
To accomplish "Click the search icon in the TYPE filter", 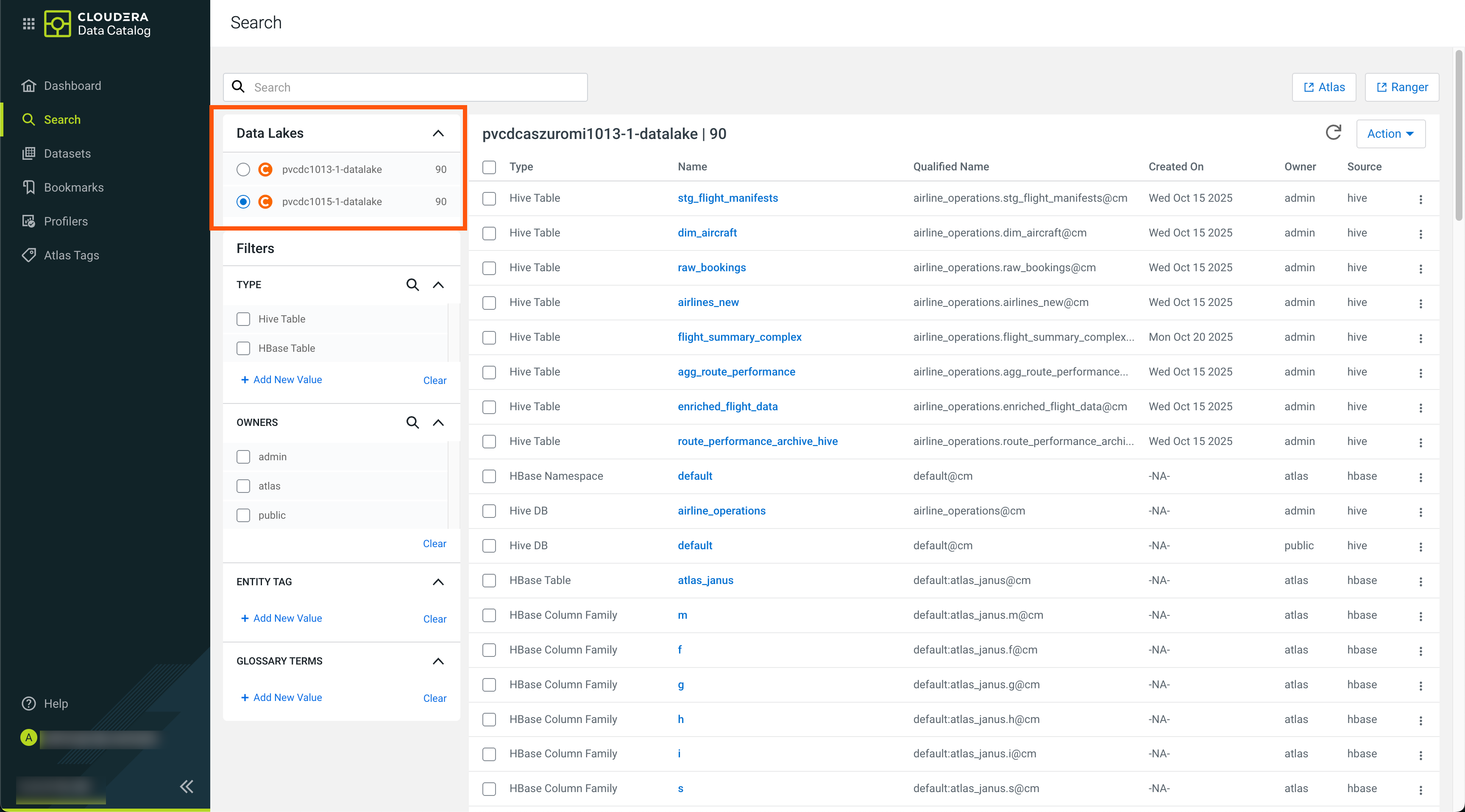I will pos(412,284).
